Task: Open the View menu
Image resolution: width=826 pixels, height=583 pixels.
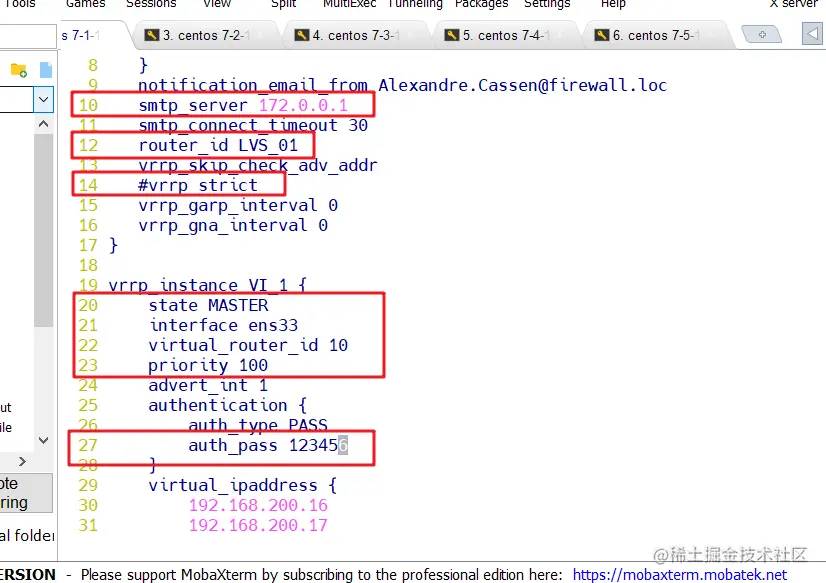Action: click(x=217, y=4)
